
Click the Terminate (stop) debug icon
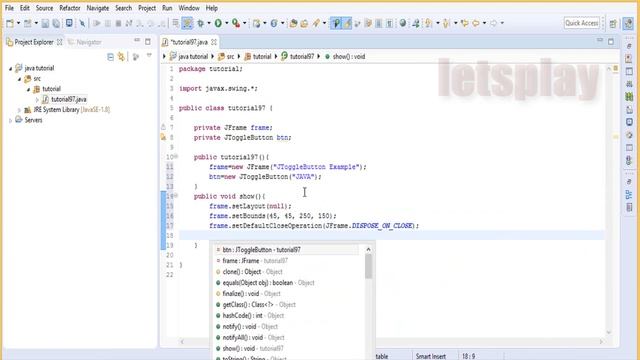118,23
